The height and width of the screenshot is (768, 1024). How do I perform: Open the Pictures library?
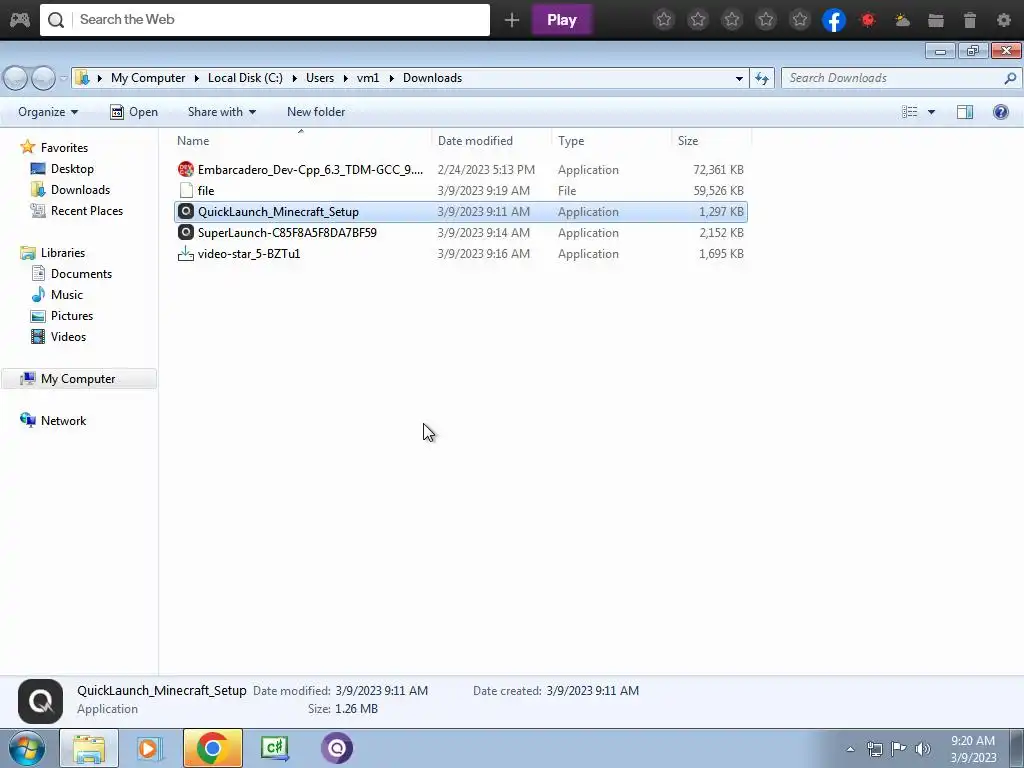(72, 315)
